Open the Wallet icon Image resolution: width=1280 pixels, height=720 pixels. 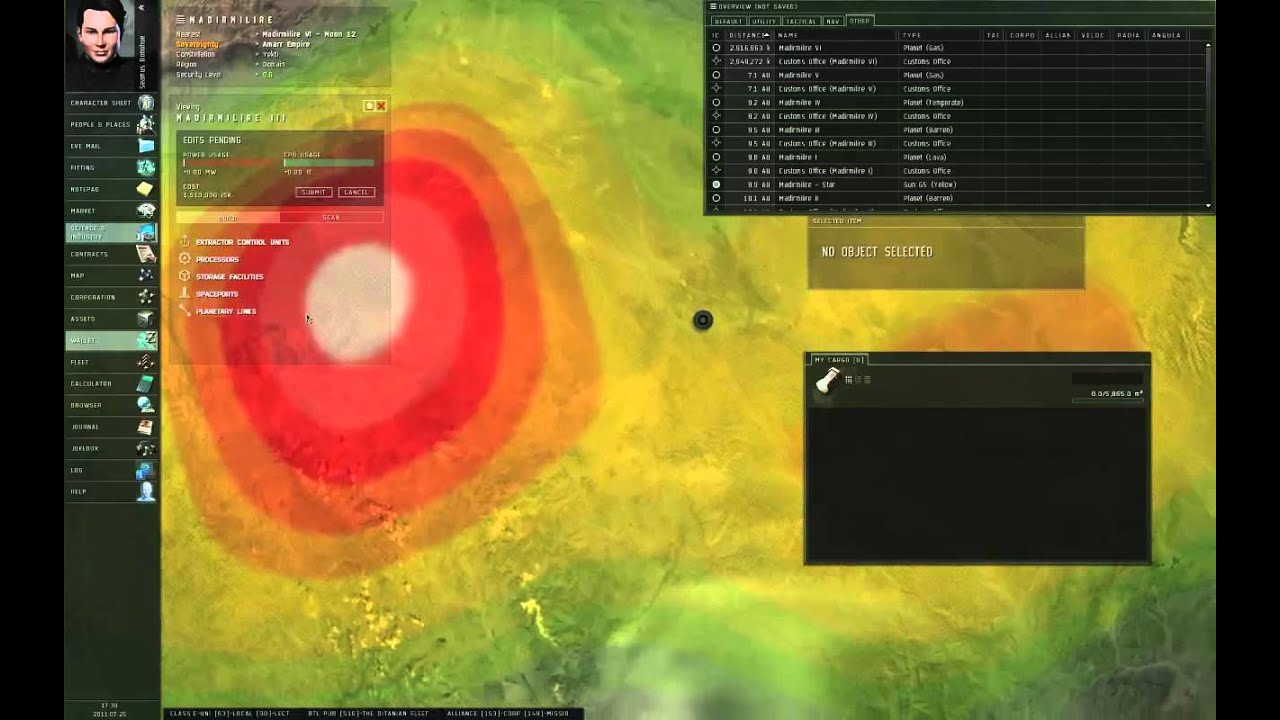click(x=146, y=340)
